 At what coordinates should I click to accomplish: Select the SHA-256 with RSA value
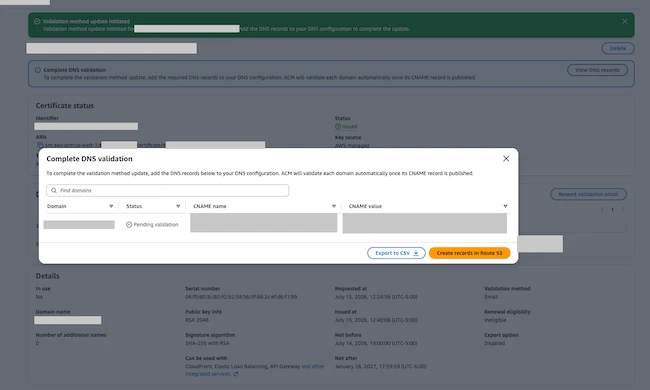[207, 343]
